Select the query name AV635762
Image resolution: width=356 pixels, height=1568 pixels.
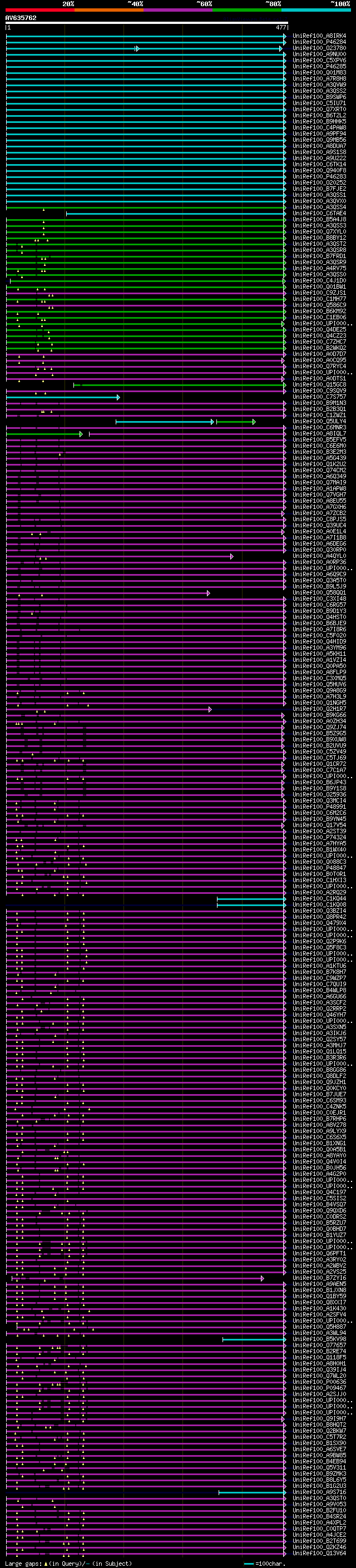pos(21,18)
